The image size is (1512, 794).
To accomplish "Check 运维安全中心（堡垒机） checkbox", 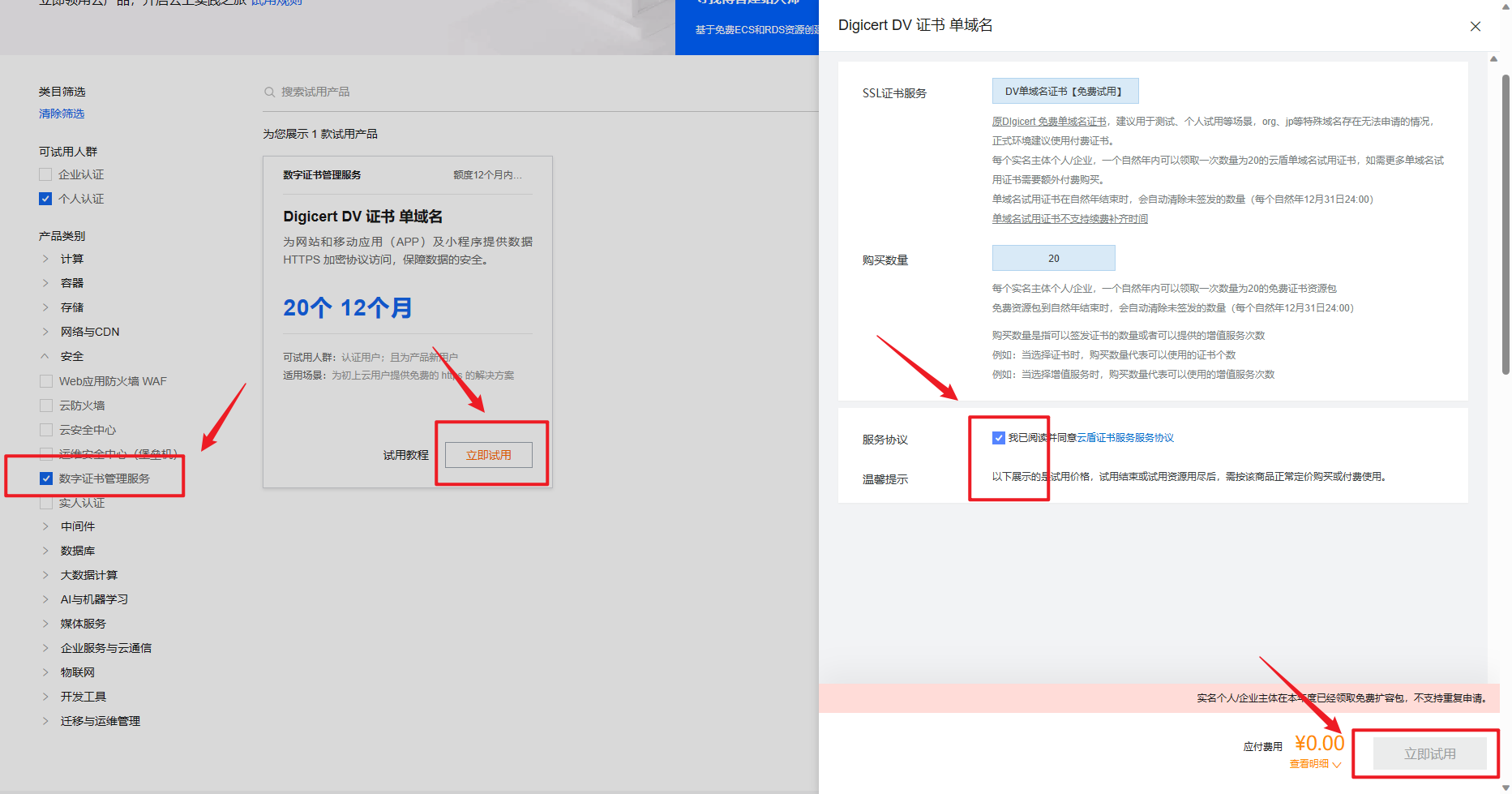I will [46, 454].
